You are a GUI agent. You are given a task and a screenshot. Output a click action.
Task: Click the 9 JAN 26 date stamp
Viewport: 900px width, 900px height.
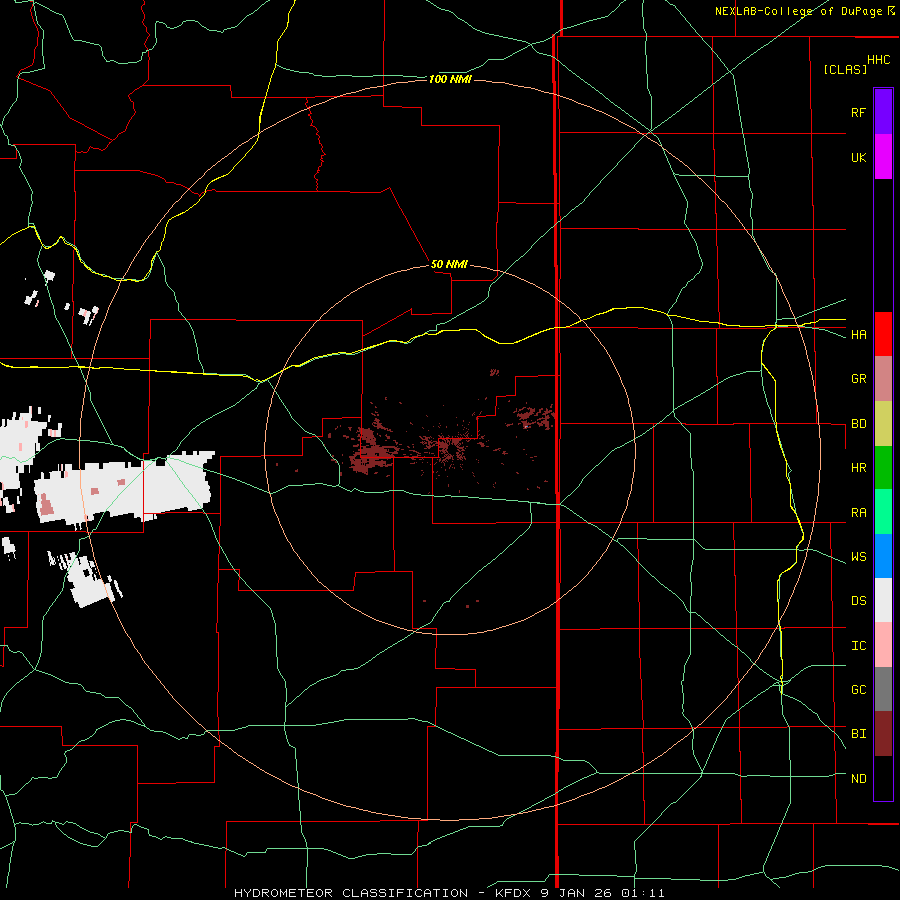577,893
